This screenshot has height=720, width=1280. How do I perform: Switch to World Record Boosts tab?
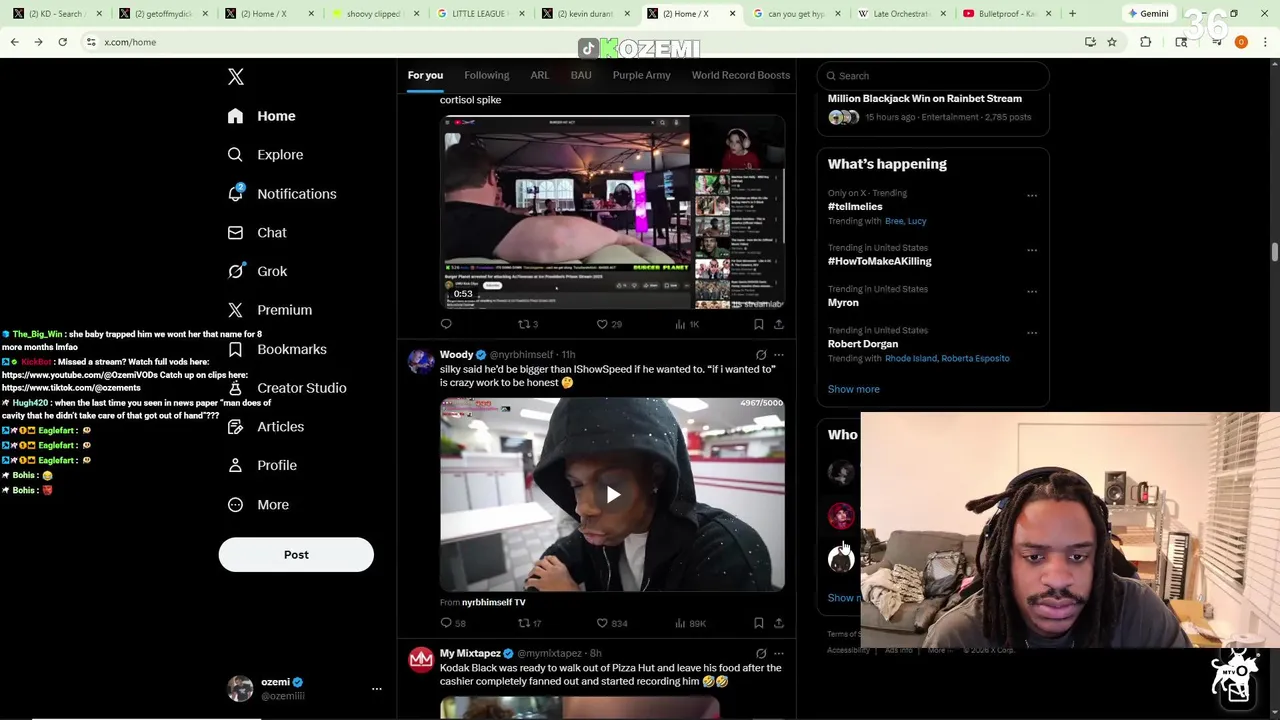point(741,75)
